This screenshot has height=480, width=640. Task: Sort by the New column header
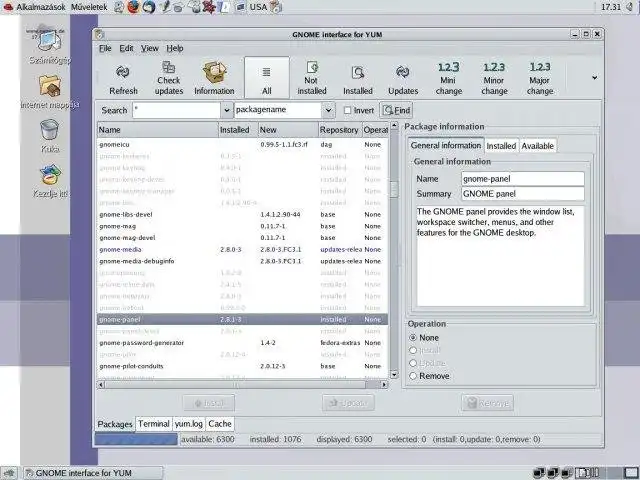tap(288, 130)
